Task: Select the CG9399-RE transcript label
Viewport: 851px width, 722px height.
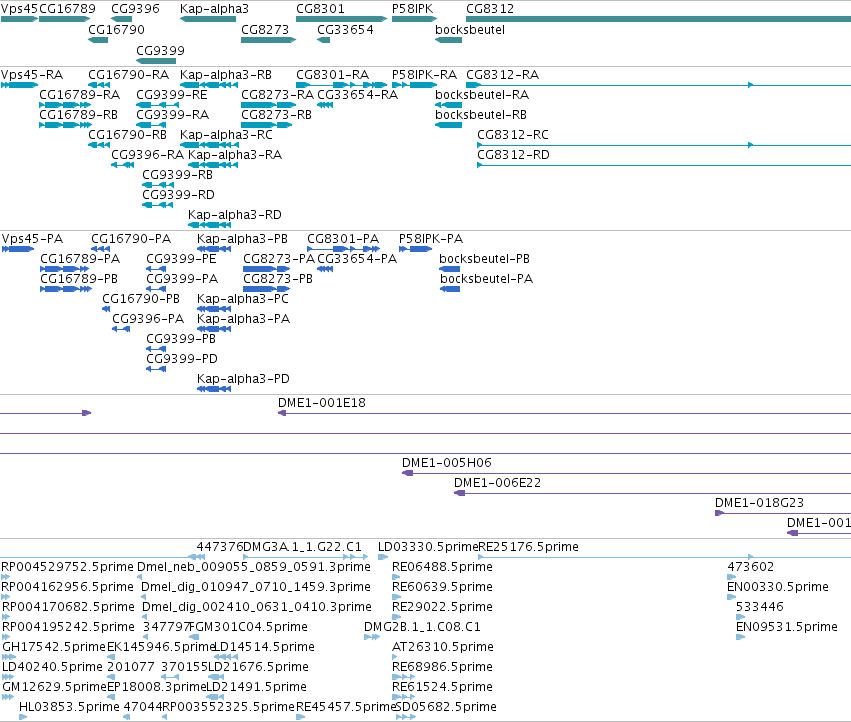Action: [x=172, y=95]
